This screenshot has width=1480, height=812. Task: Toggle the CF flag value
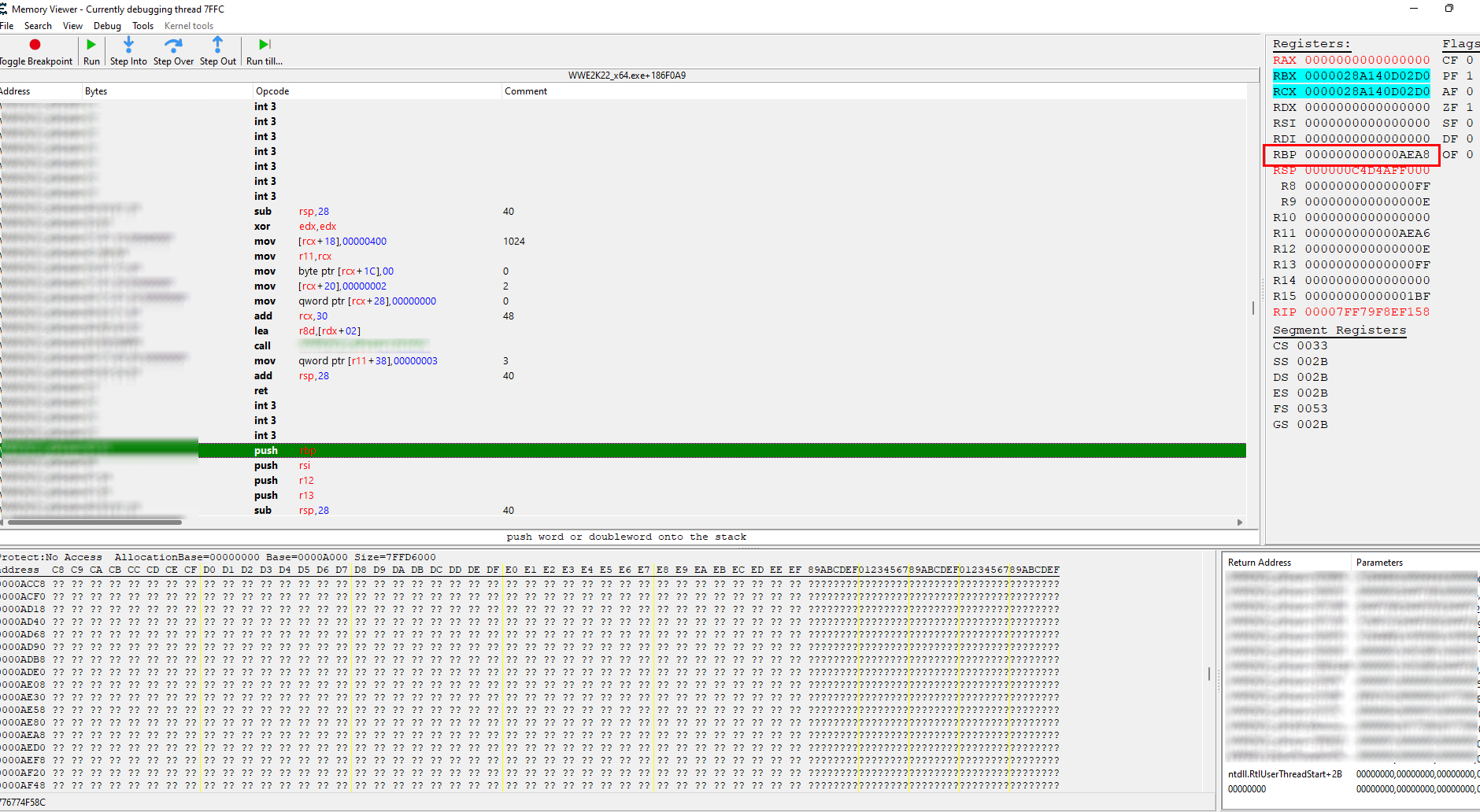coord(1469,61)
